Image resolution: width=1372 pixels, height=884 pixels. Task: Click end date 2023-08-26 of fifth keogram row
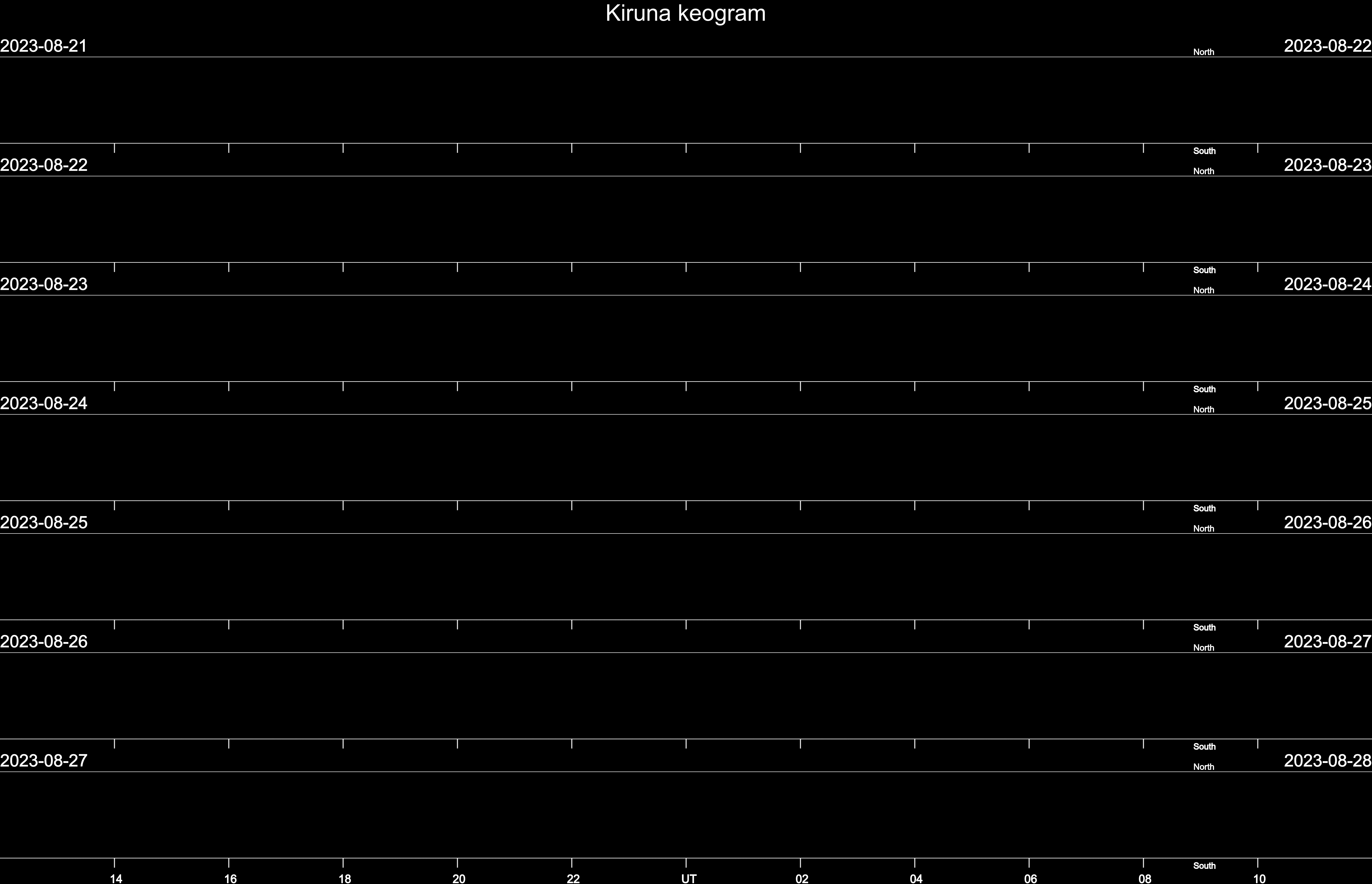[1328, 522]
